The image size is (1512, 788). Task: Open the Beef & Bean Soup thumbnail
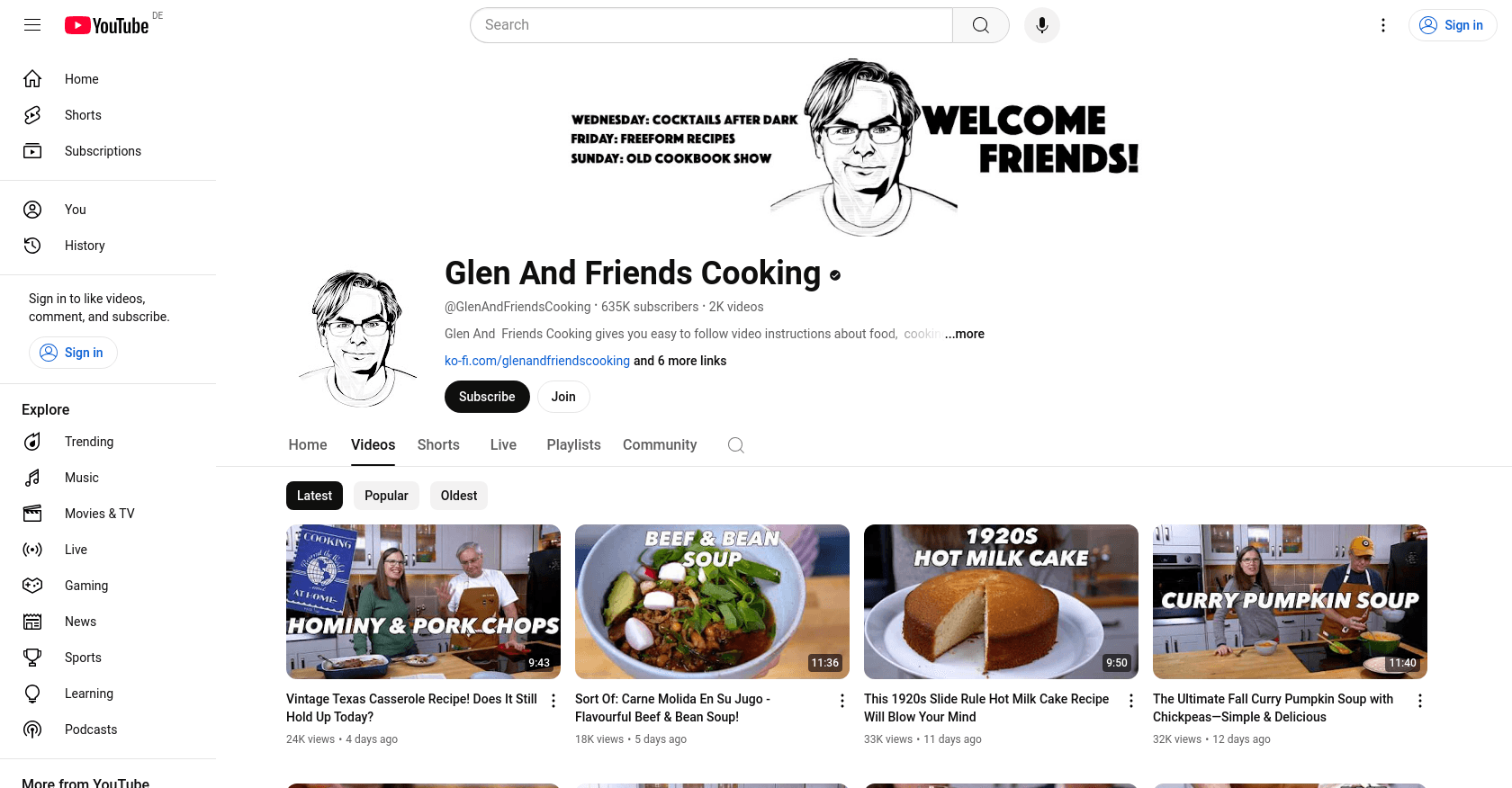coord(712,602)
